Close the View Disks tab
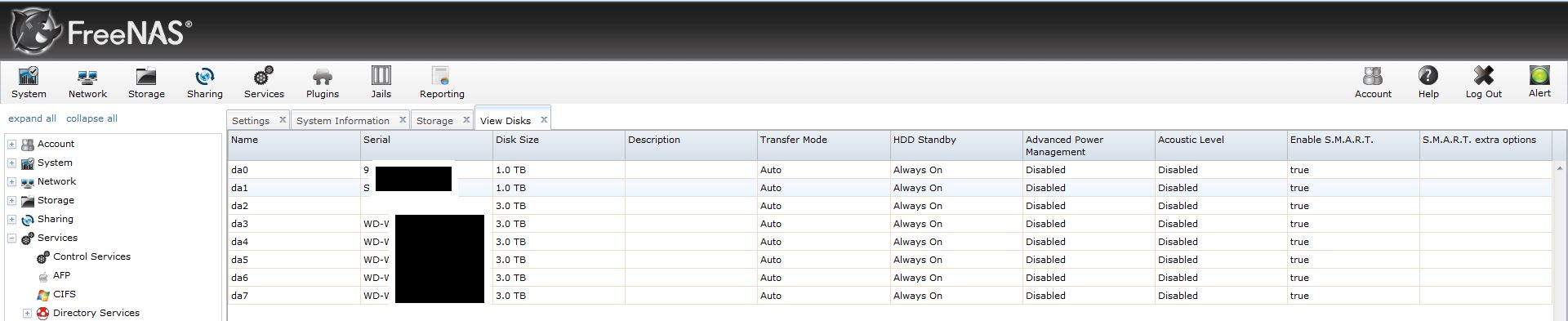 [544, 119]
